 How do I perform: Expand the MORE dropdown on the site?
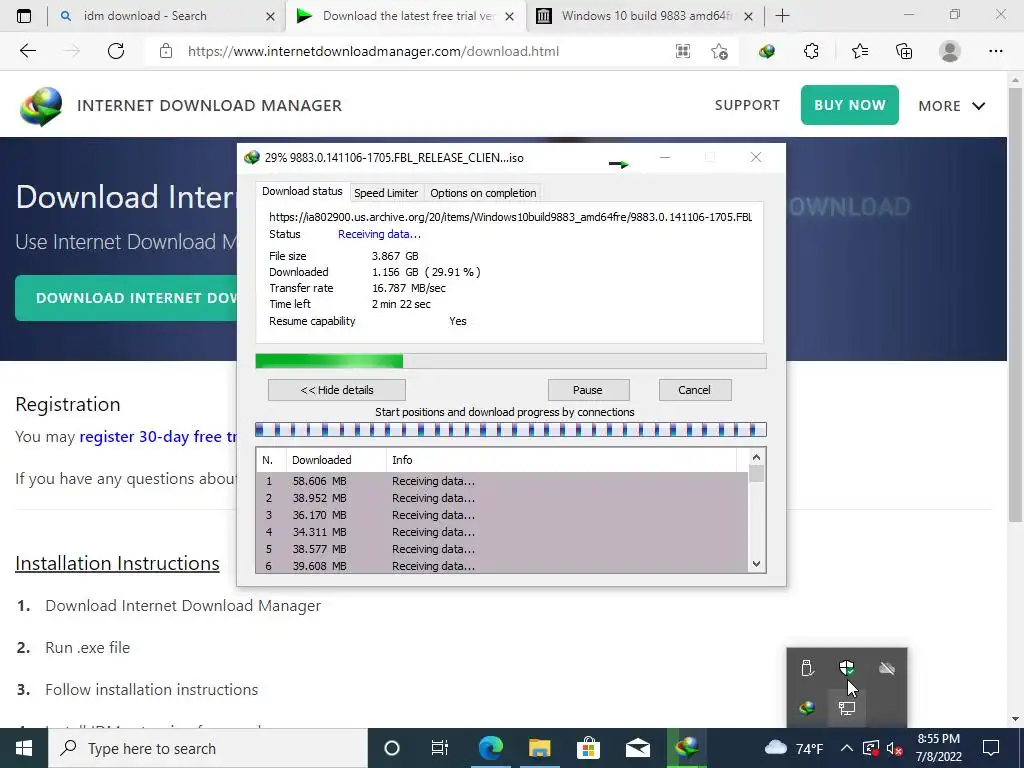[x=952, y=106]
